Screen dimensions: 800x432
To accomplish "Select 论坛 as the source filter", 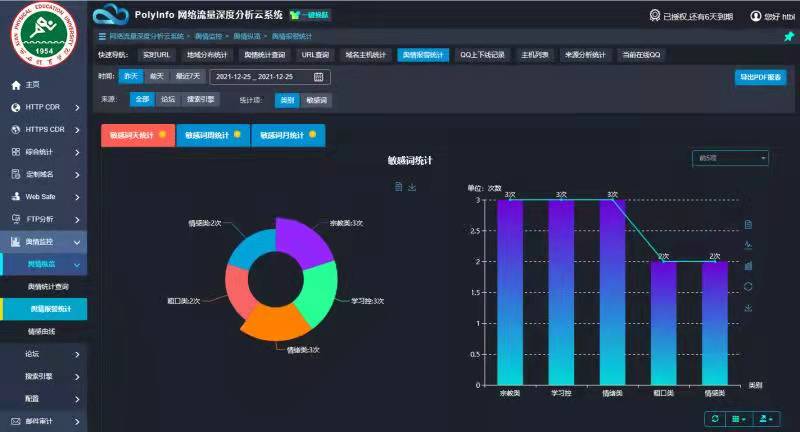I will point(168,100).
